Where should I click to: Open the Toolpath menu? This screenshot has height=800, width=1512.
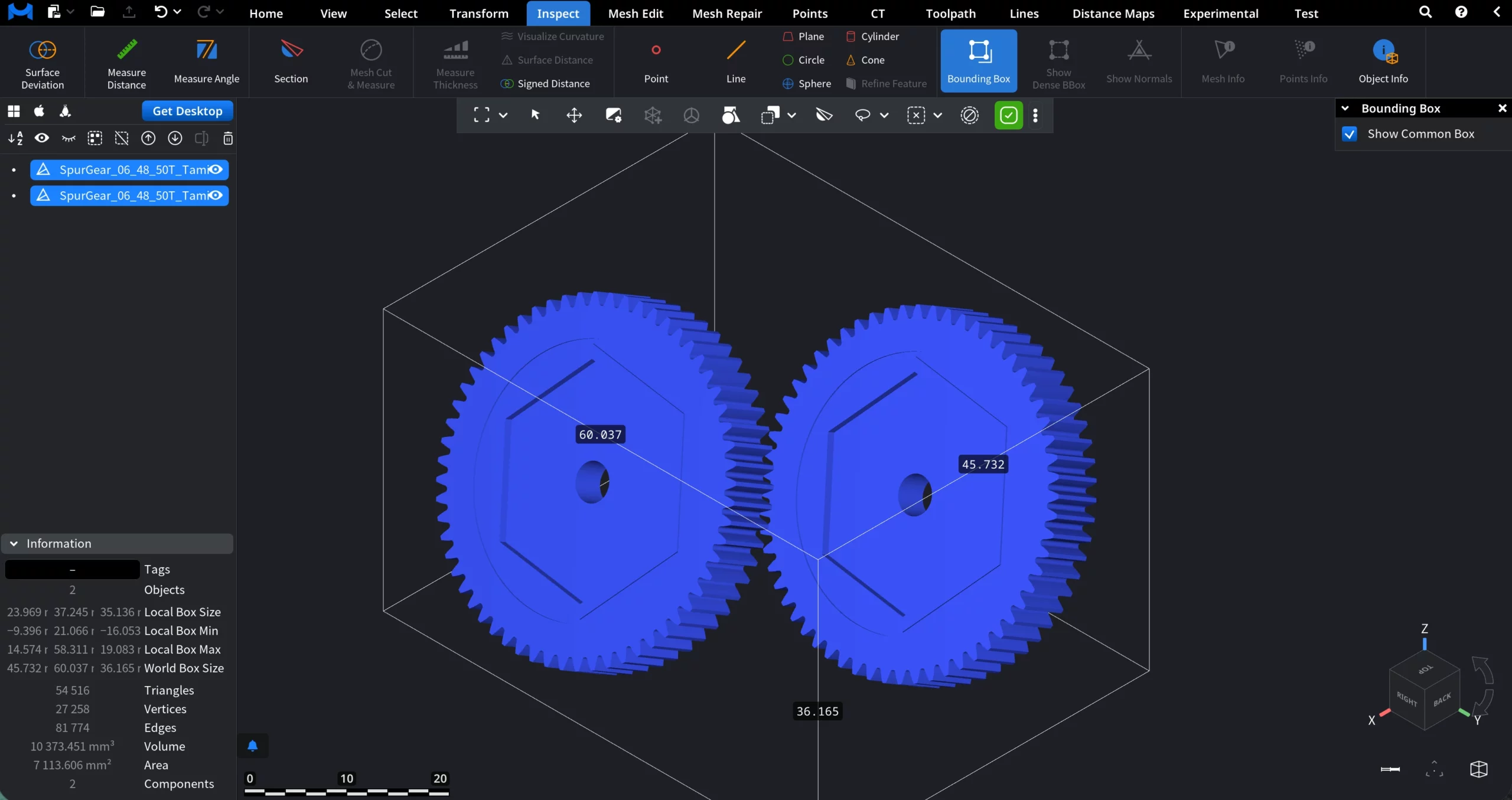[950, 13]
